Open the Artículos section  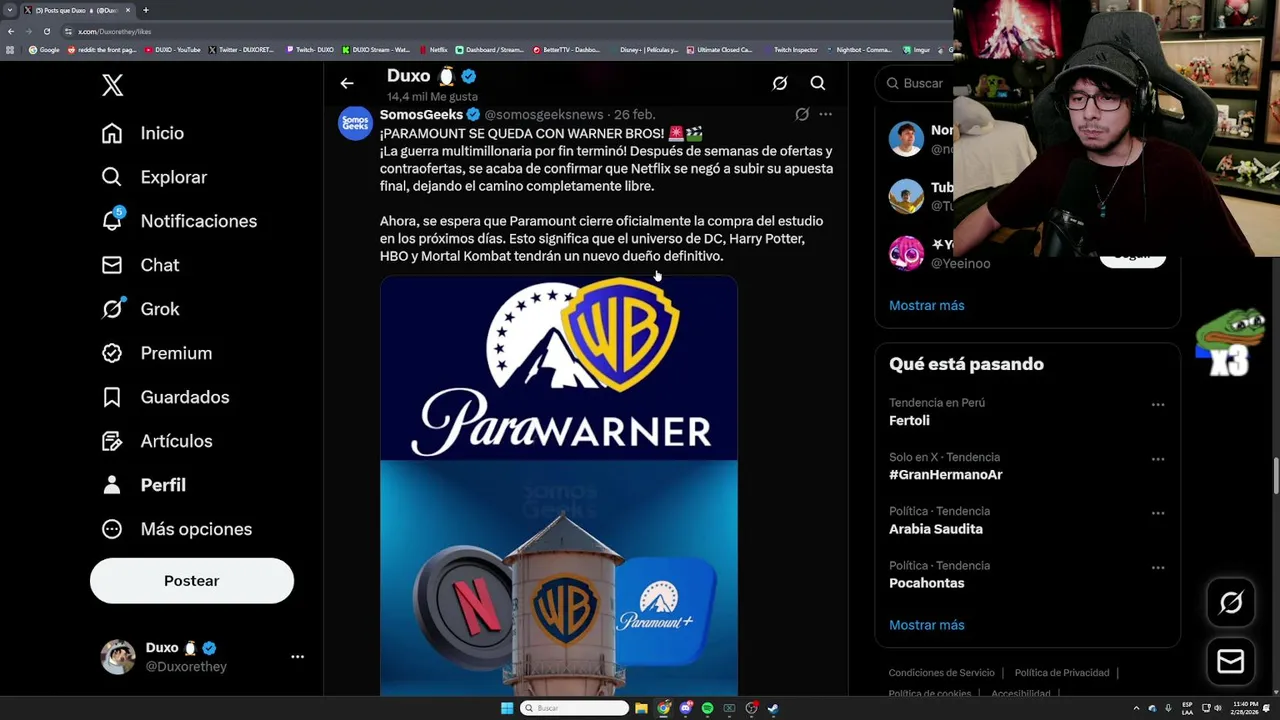pyautogui.click(x=156, y=441)
